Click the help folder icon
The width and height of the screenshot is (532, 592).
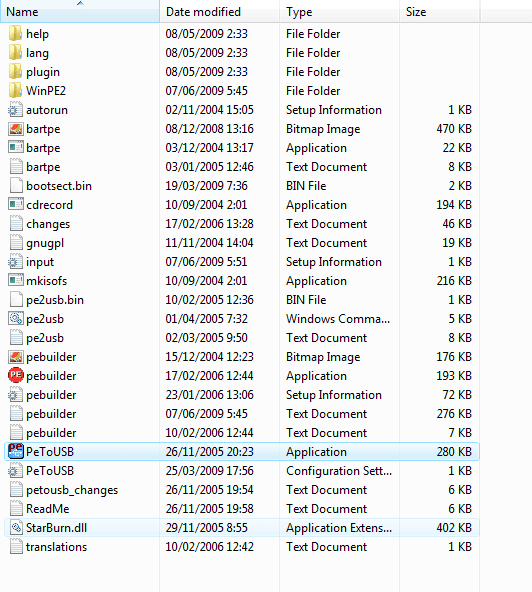(15, 34)
